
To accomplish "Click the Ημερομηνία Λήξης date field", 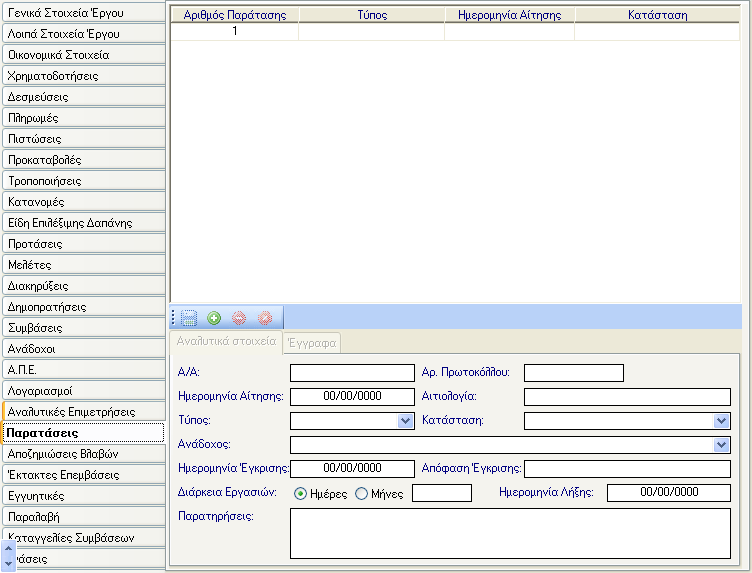I will [669, 493].
